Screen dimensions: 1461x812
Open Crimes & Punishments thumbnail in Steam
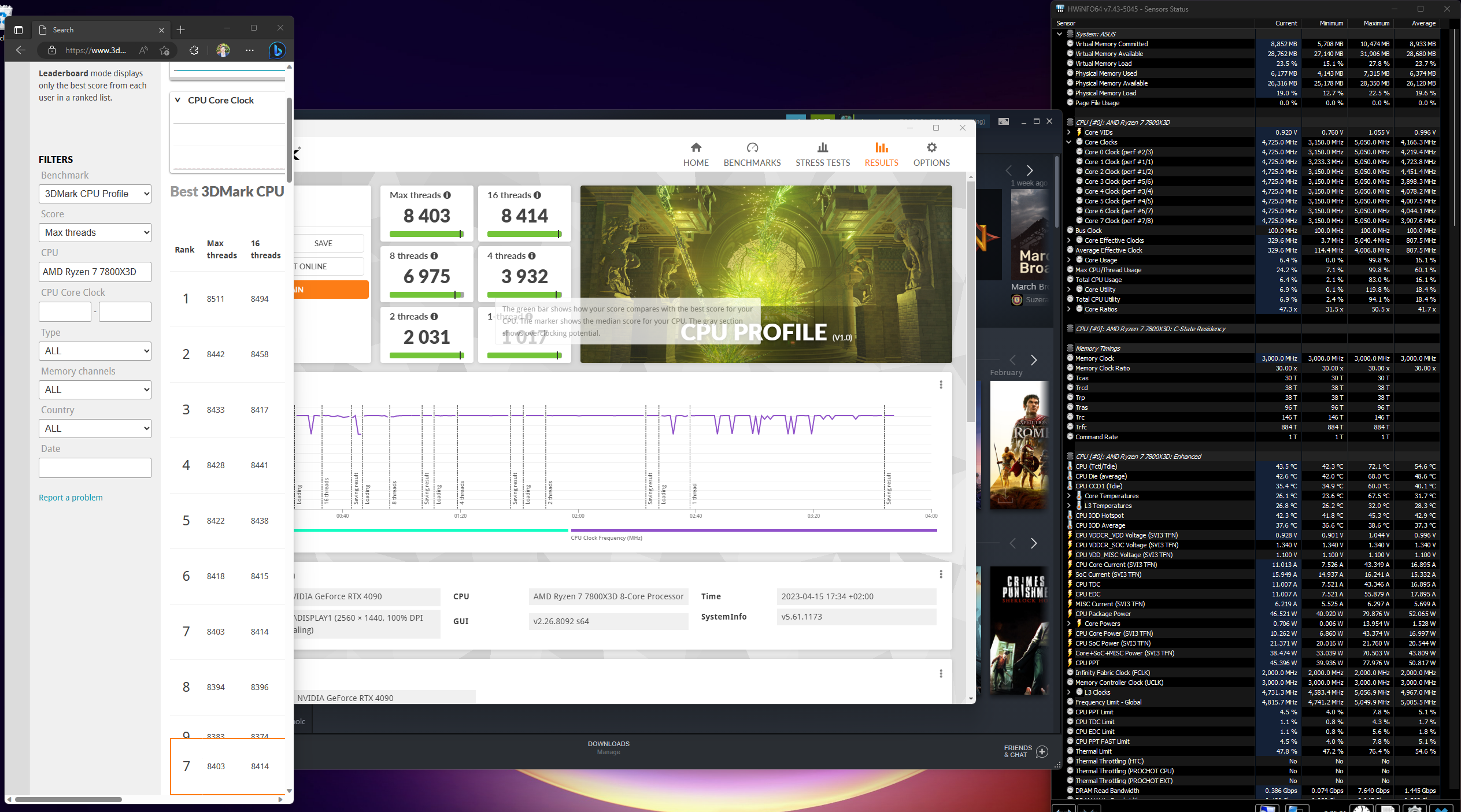(x=1020, y=631)
